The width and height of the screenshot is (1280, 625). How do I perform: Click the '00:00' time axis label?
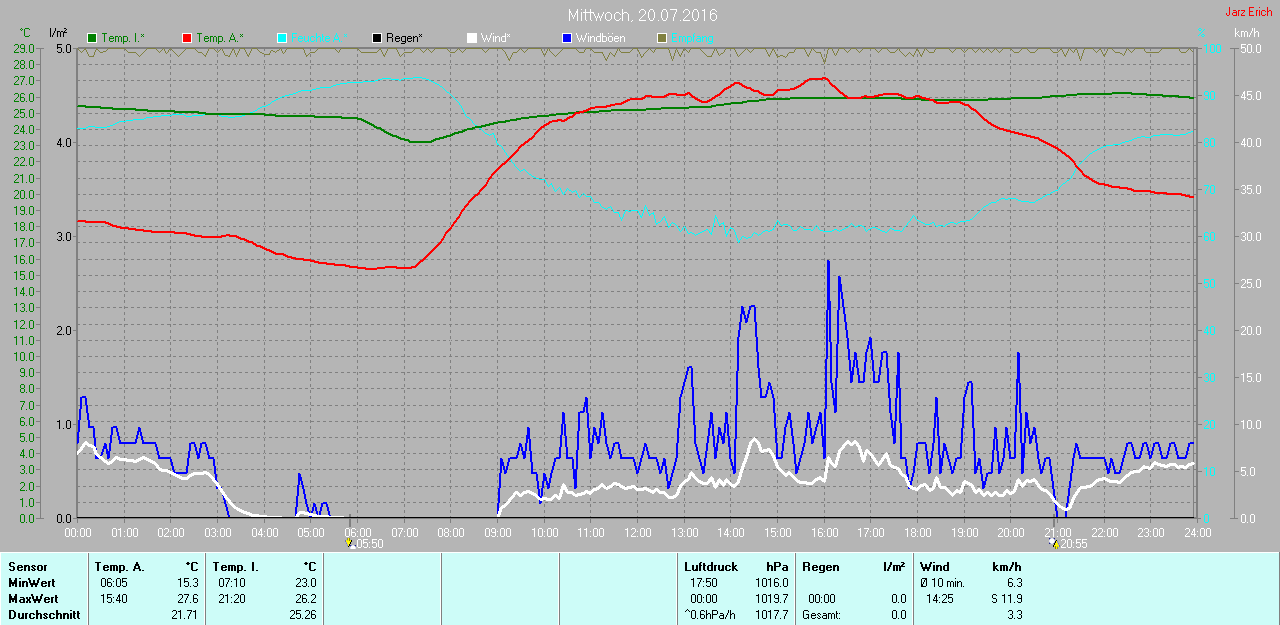pyautogui.click(x=78, y=532)
